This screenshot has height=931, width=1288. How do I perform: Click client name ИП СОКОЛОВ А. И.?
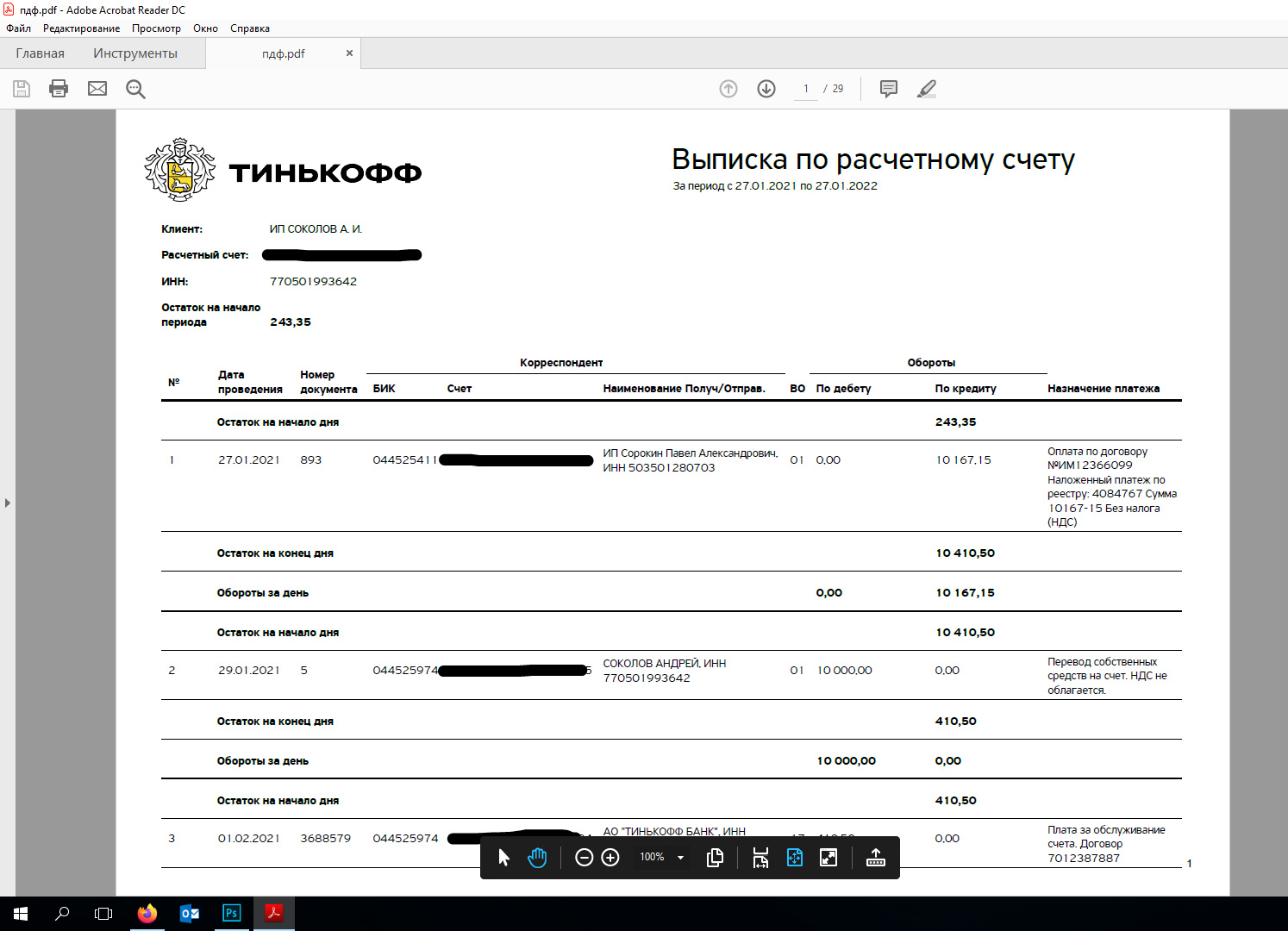coord(316,229)
